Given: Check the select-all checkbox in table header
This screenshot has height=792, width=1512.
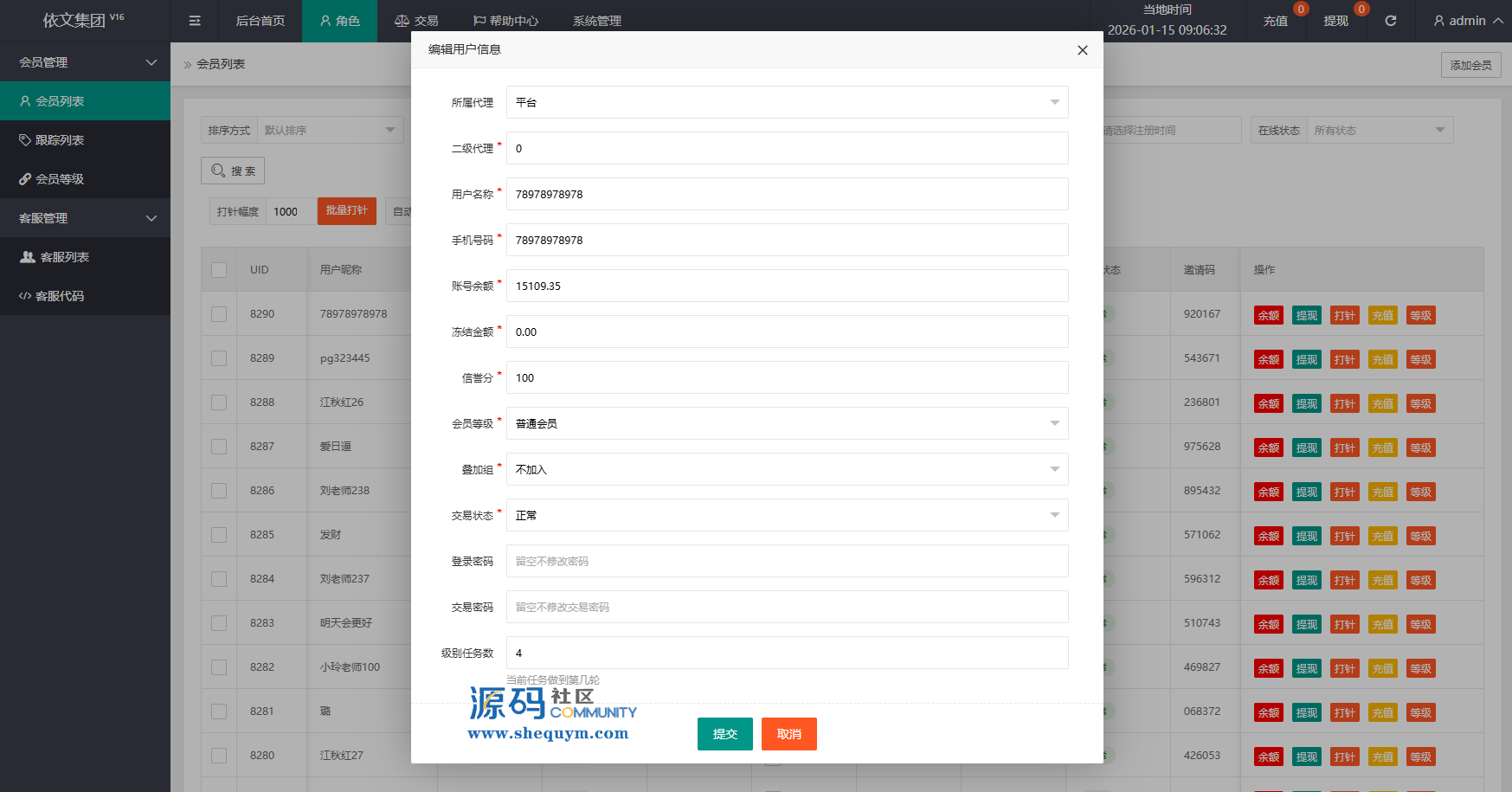Looking at the screenshot, I should pos(219,270).
